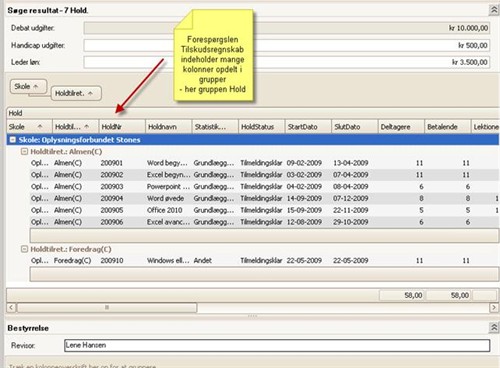
Task: Collapse the Søge resultat panel
Action: click(x=493, y=10)
